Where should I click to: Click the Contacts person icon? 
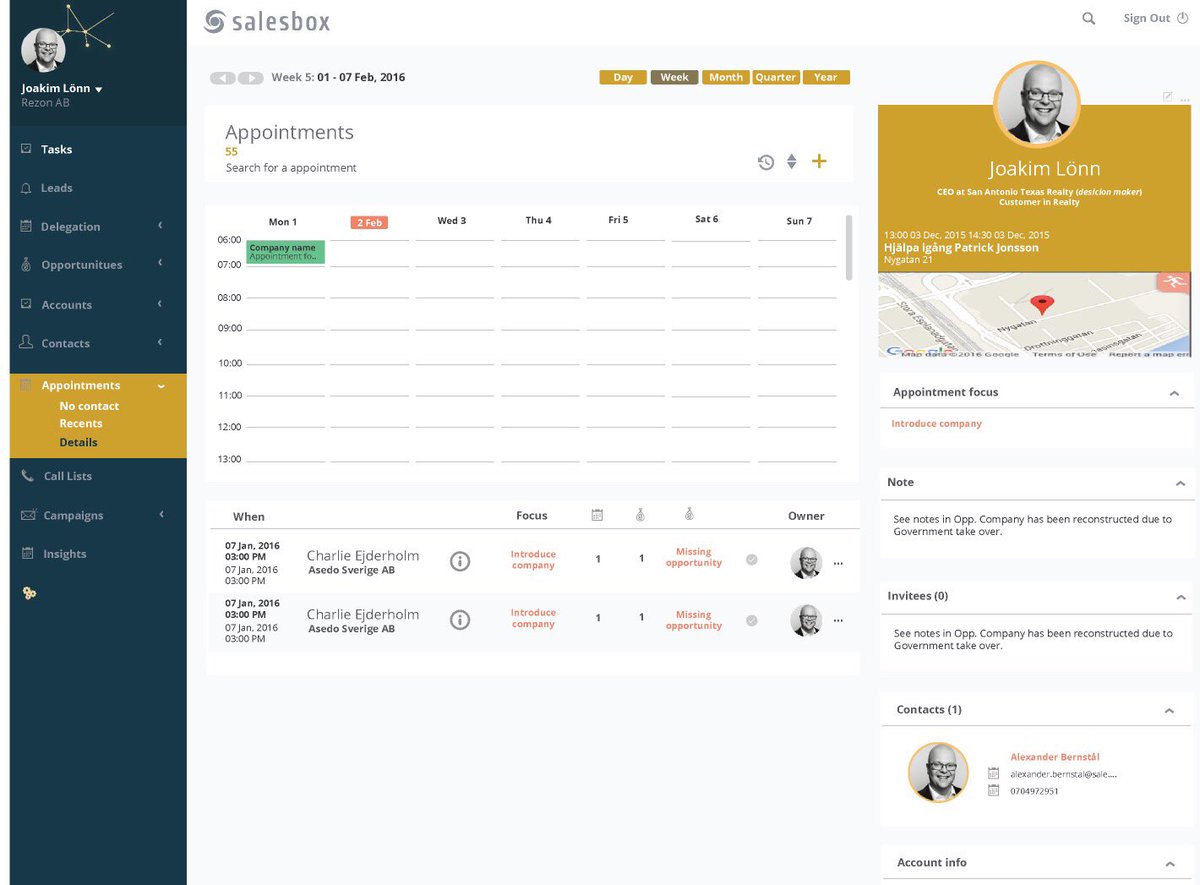click(26, 342)
